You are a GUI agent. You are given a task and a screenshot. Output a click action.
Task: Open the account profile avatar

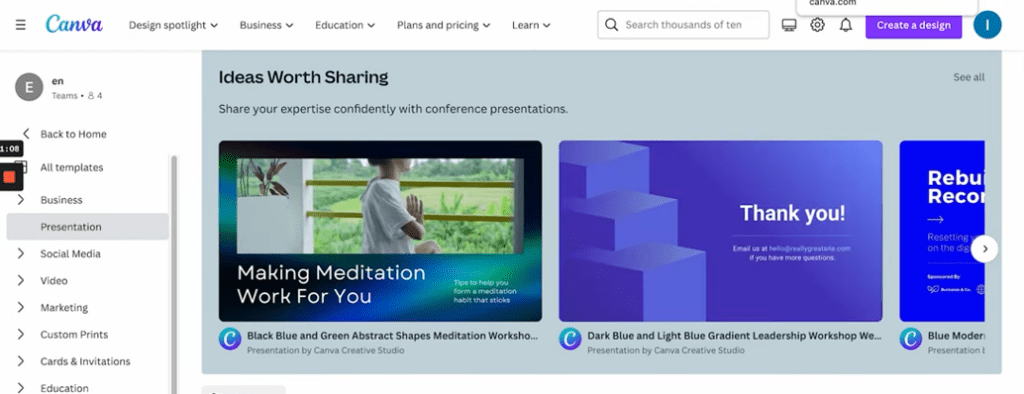pyautogui.click(x=987, y=25)
